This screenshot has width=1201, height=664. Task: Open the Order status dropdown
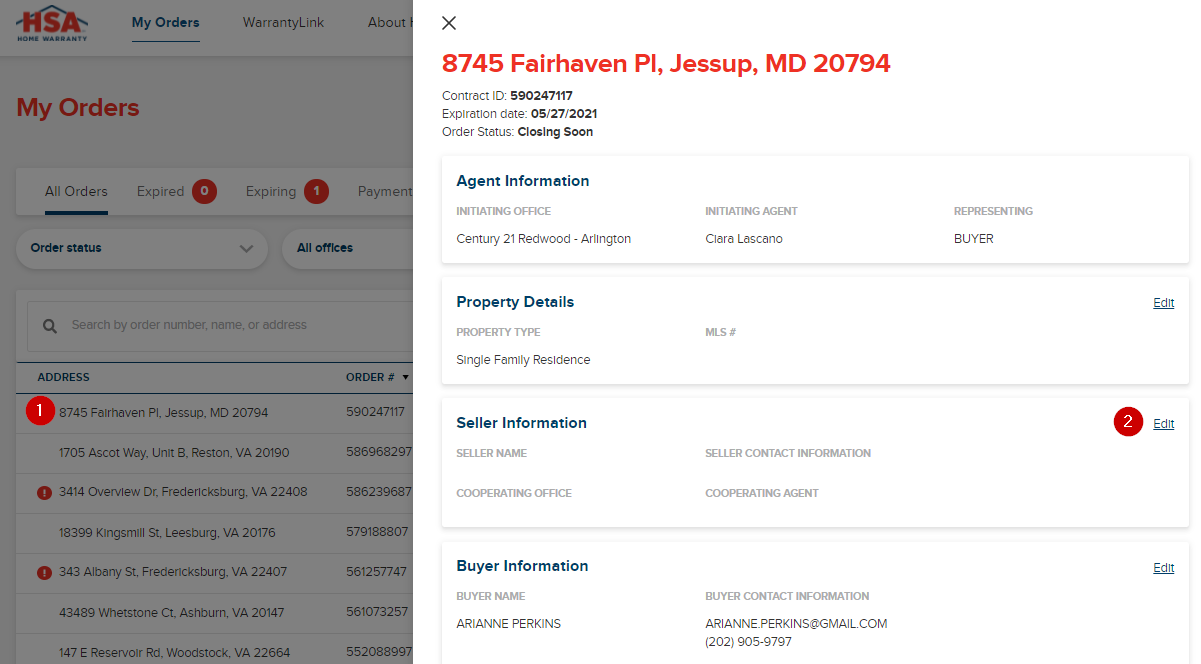(x=142, y=248)
